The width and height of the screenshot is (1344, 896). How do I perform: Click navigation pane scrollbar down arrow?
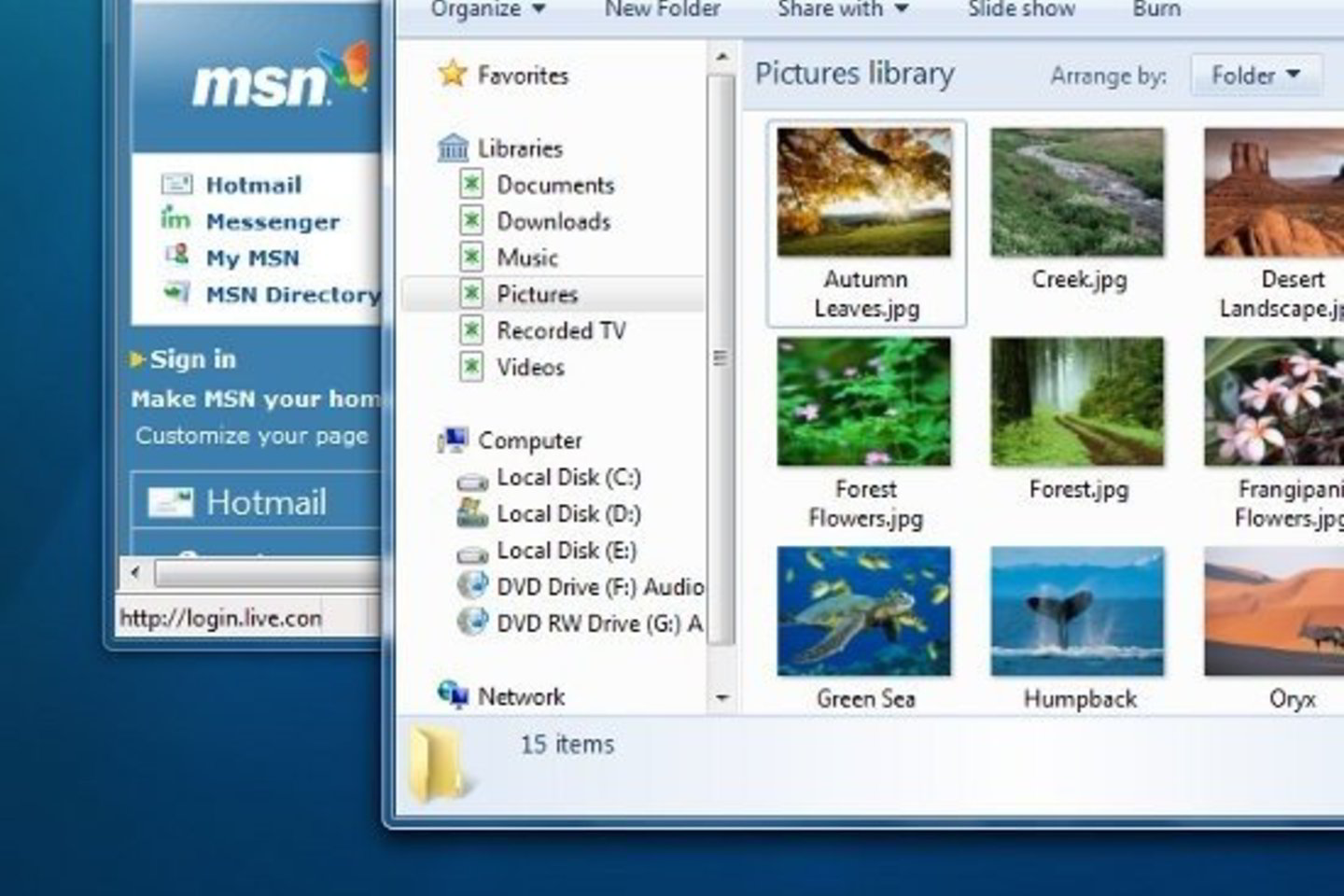721,697
